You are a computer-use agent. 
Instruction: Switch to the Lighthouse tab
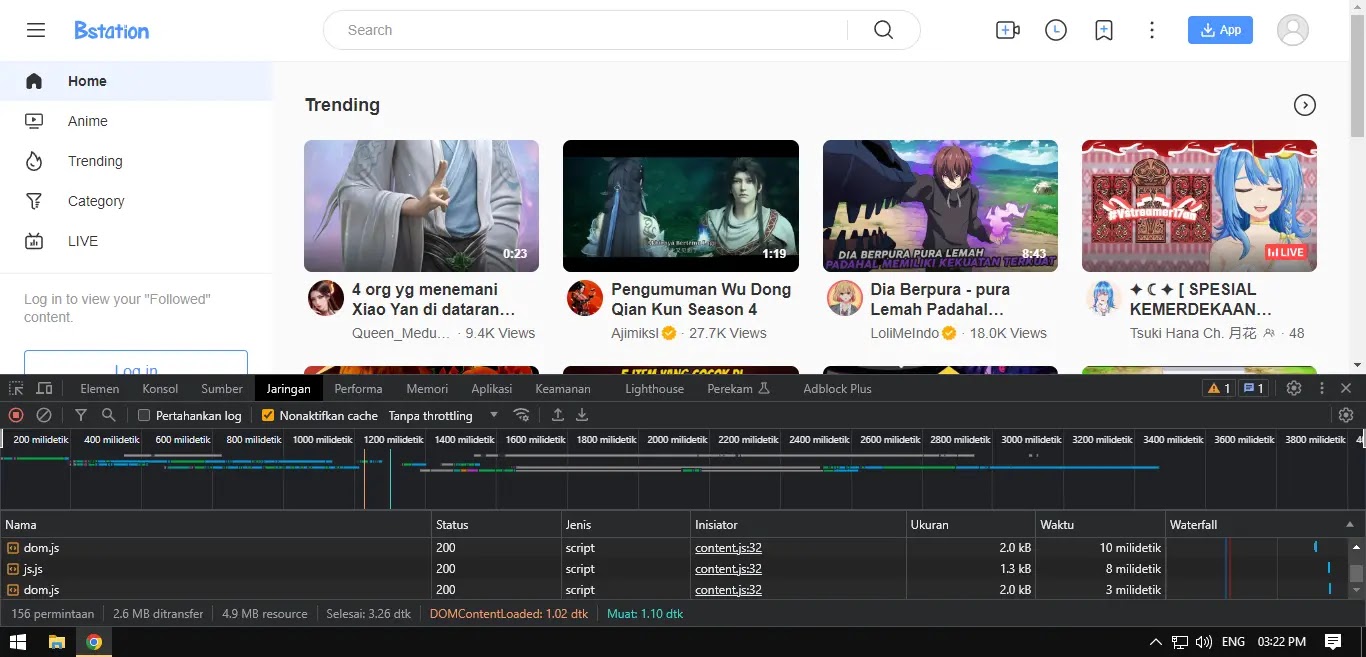tap(655, 388)
